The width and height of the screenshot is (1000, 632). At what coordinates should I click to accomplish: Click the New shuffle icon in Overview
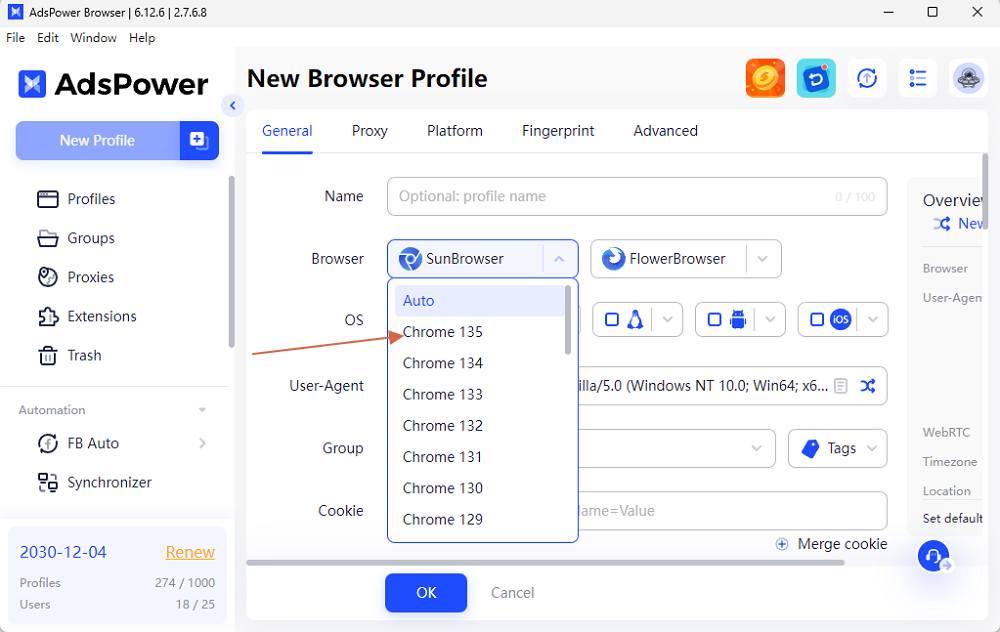942,224
